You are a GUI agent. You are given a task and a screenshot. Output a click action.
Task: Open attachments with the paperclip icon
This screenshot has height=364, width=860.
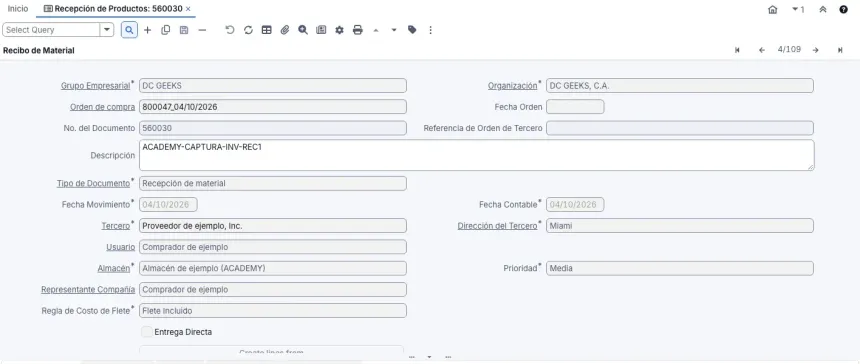(285, 30)
